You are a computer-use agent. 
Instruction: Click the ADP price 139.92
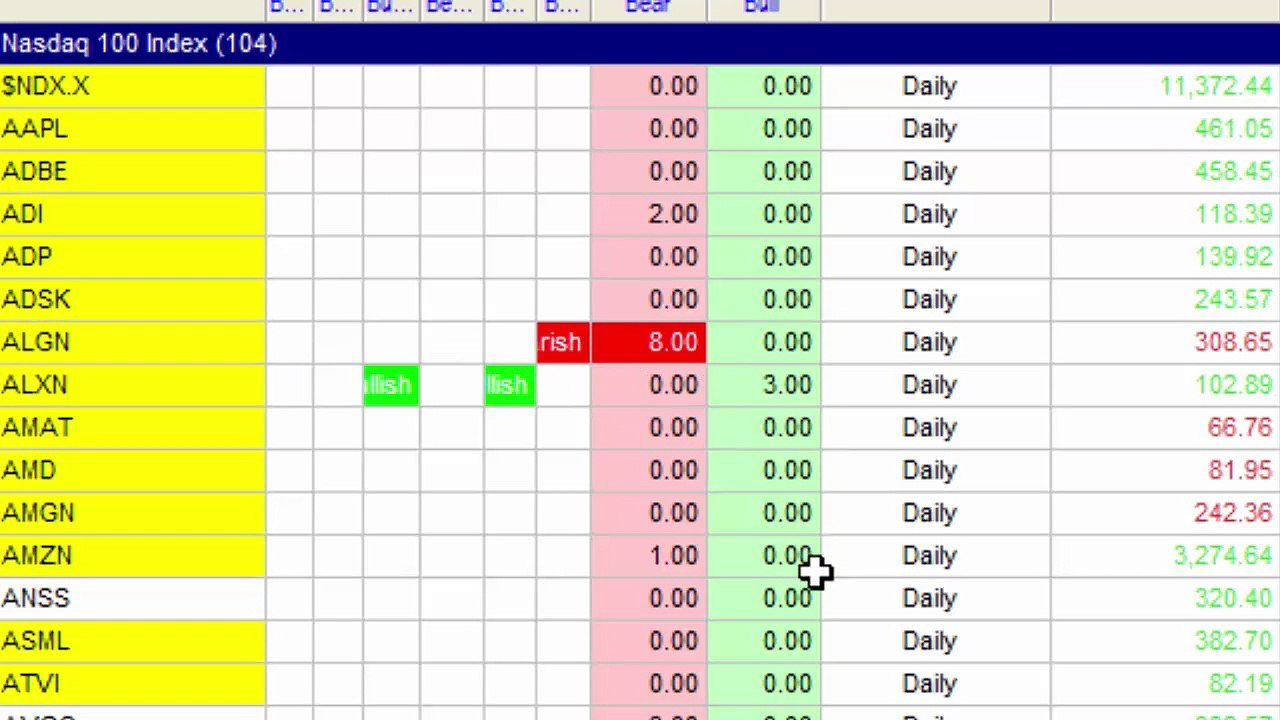point(1233,257)
